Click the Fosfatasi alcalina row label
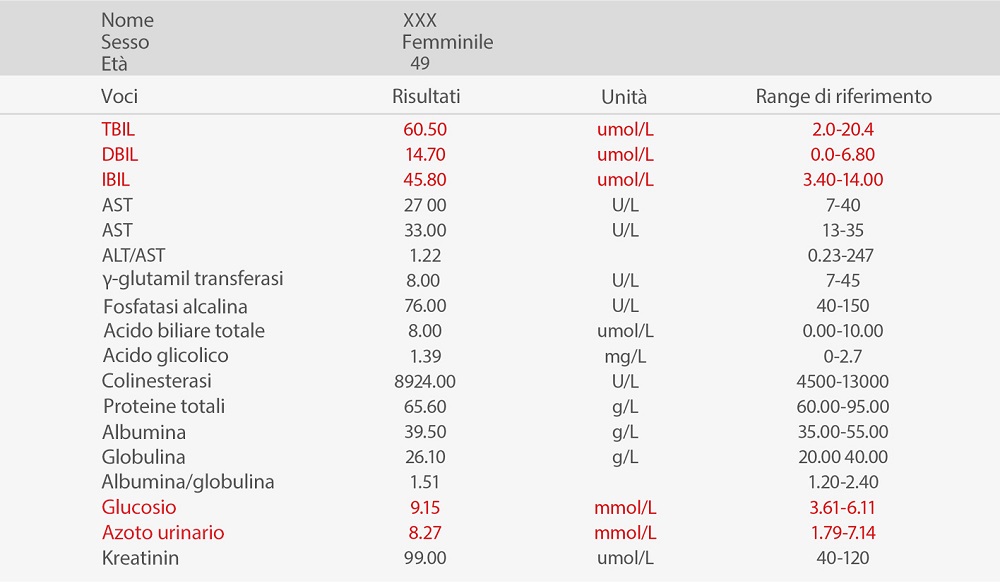Viewport: 1000px width, 583px height. click(x=175, y=306)
